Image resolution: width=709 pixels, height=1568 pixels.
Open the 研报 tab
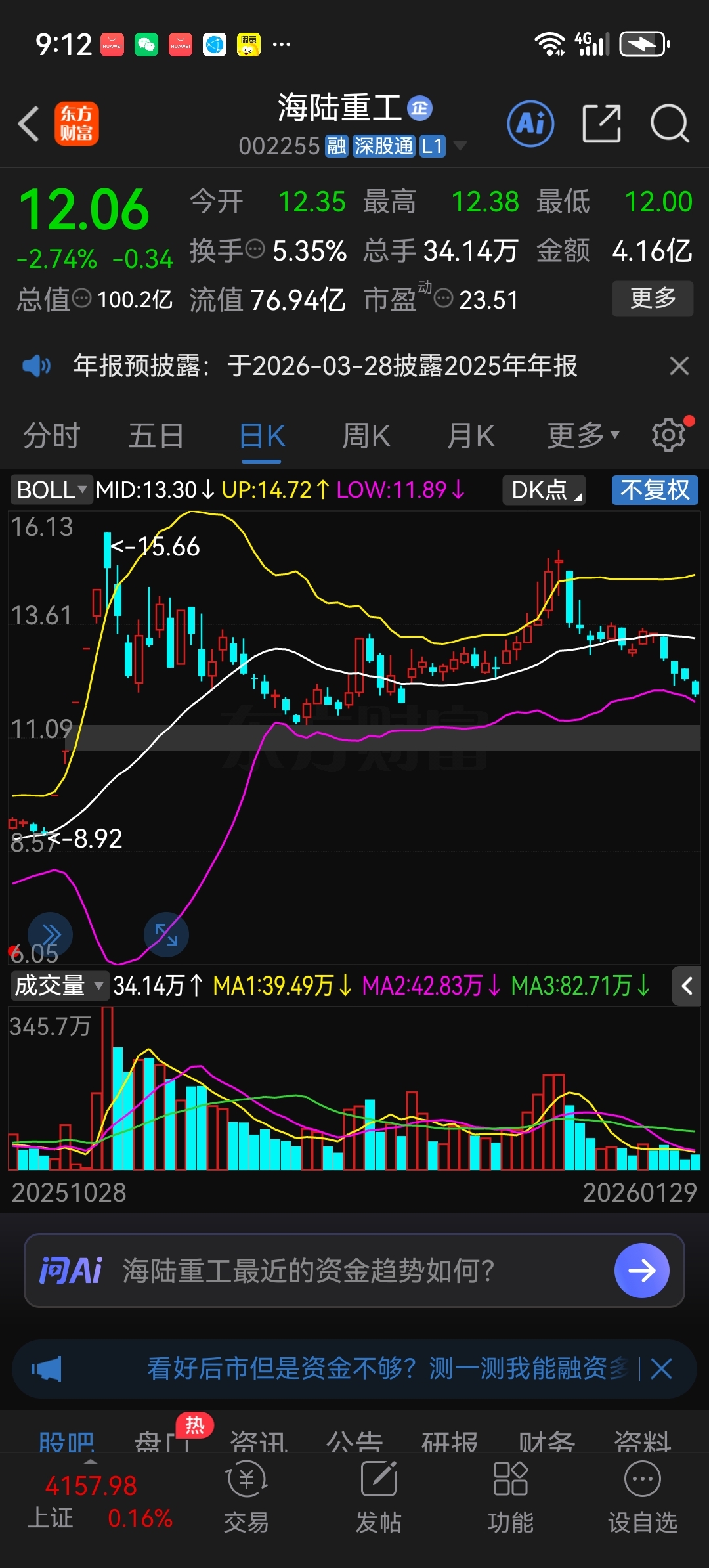[x=450, y=1441]
